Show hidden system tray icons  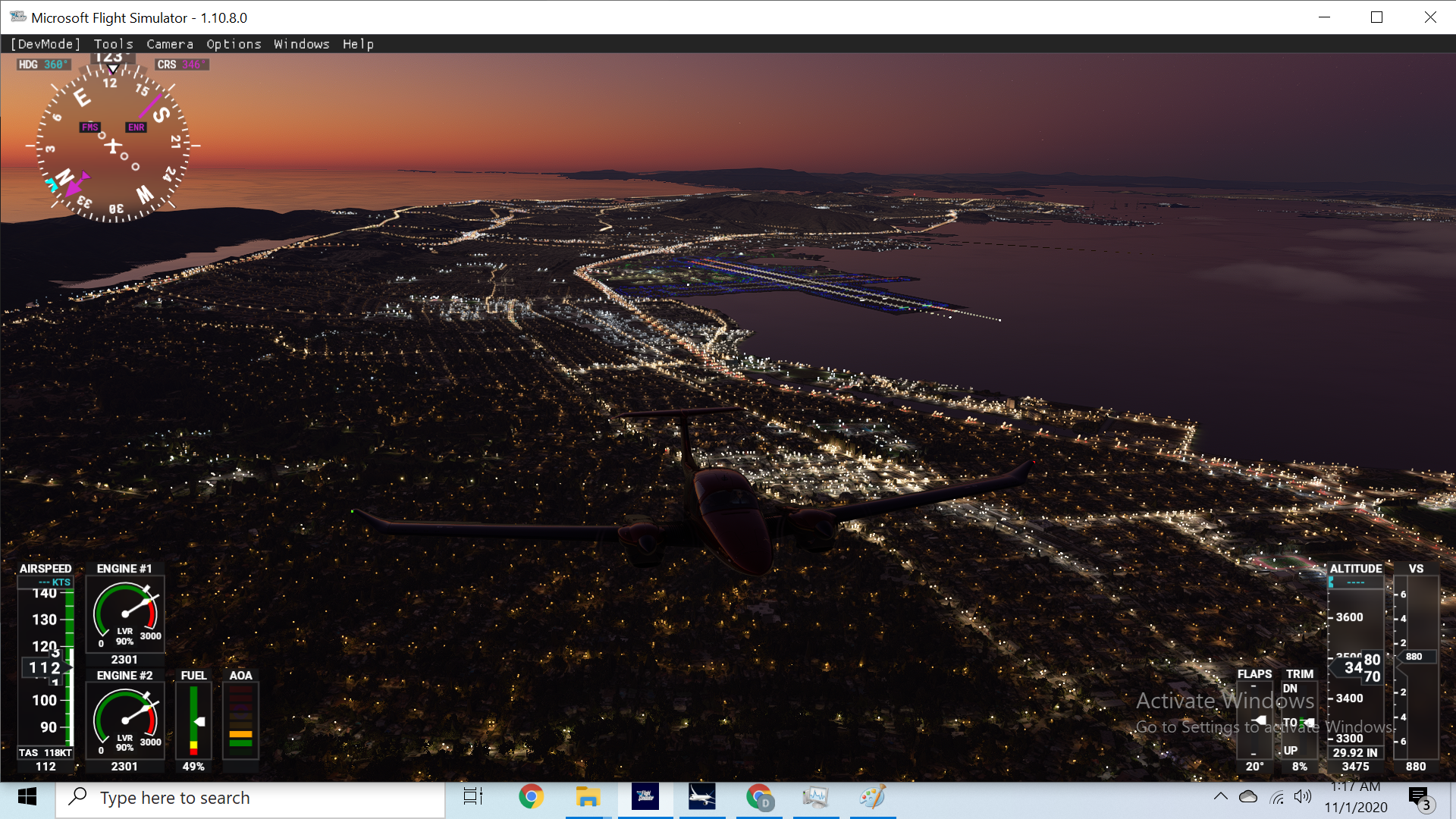tap(1220, 797)
